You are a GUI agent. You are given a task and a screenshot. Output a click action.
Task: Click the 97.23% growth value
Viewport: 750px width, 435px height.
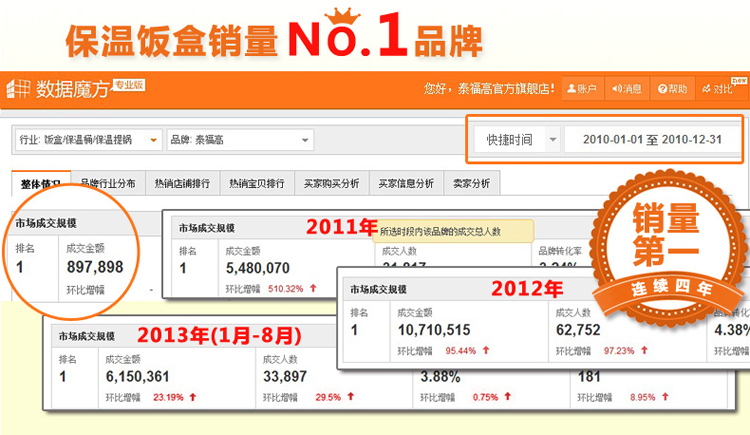(x=619, y=351)
